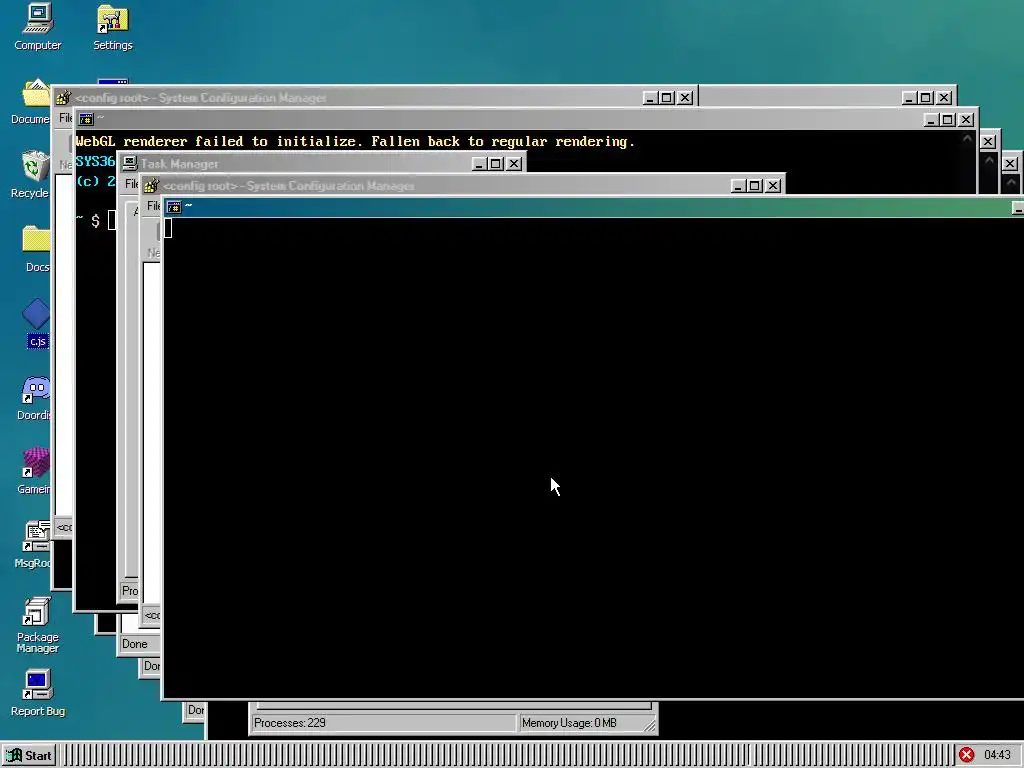Image resolution: width=1024 pixels, height=768 pixels.
Task: Close the frontmost System Configuration Manager window
Action: coord(773,185)
